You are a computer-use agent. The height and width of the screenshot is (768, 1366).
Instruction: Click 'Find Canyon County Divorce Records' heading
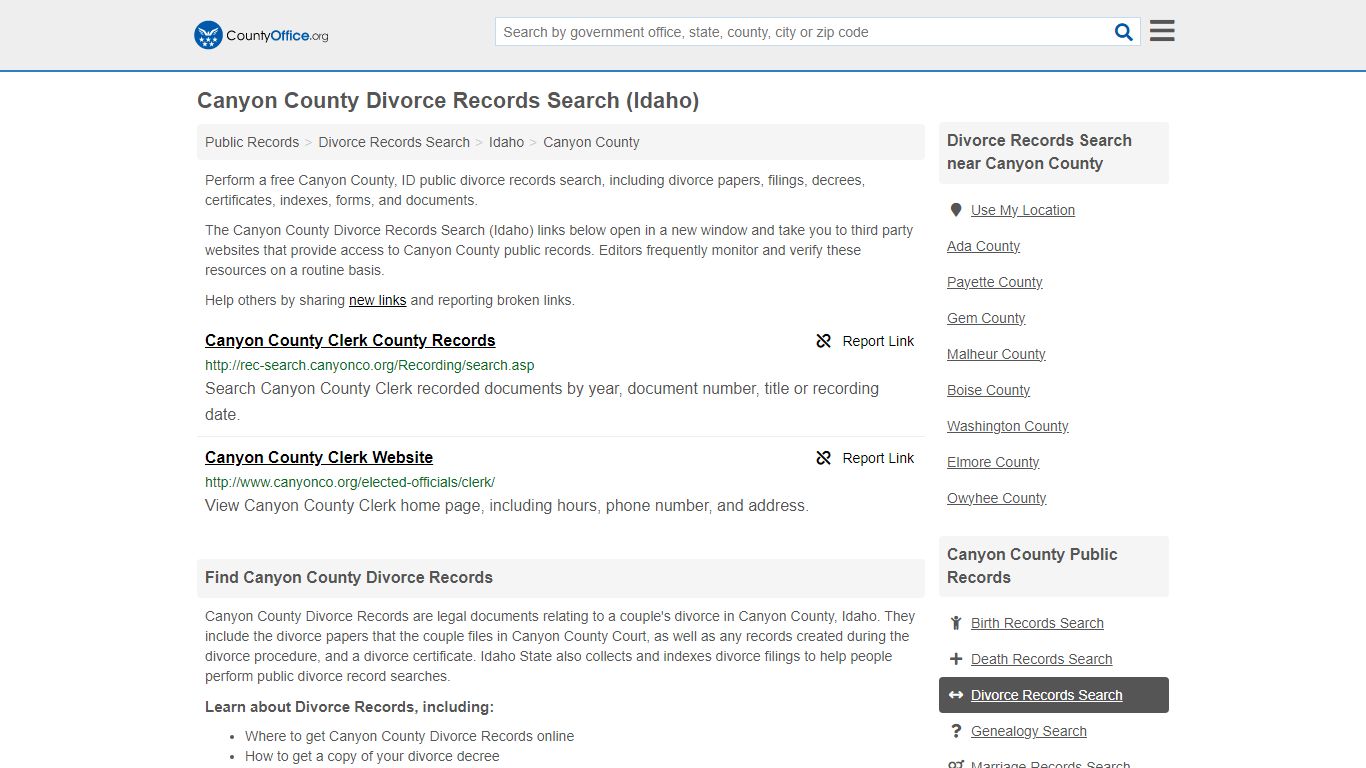[x=349, y=577]
